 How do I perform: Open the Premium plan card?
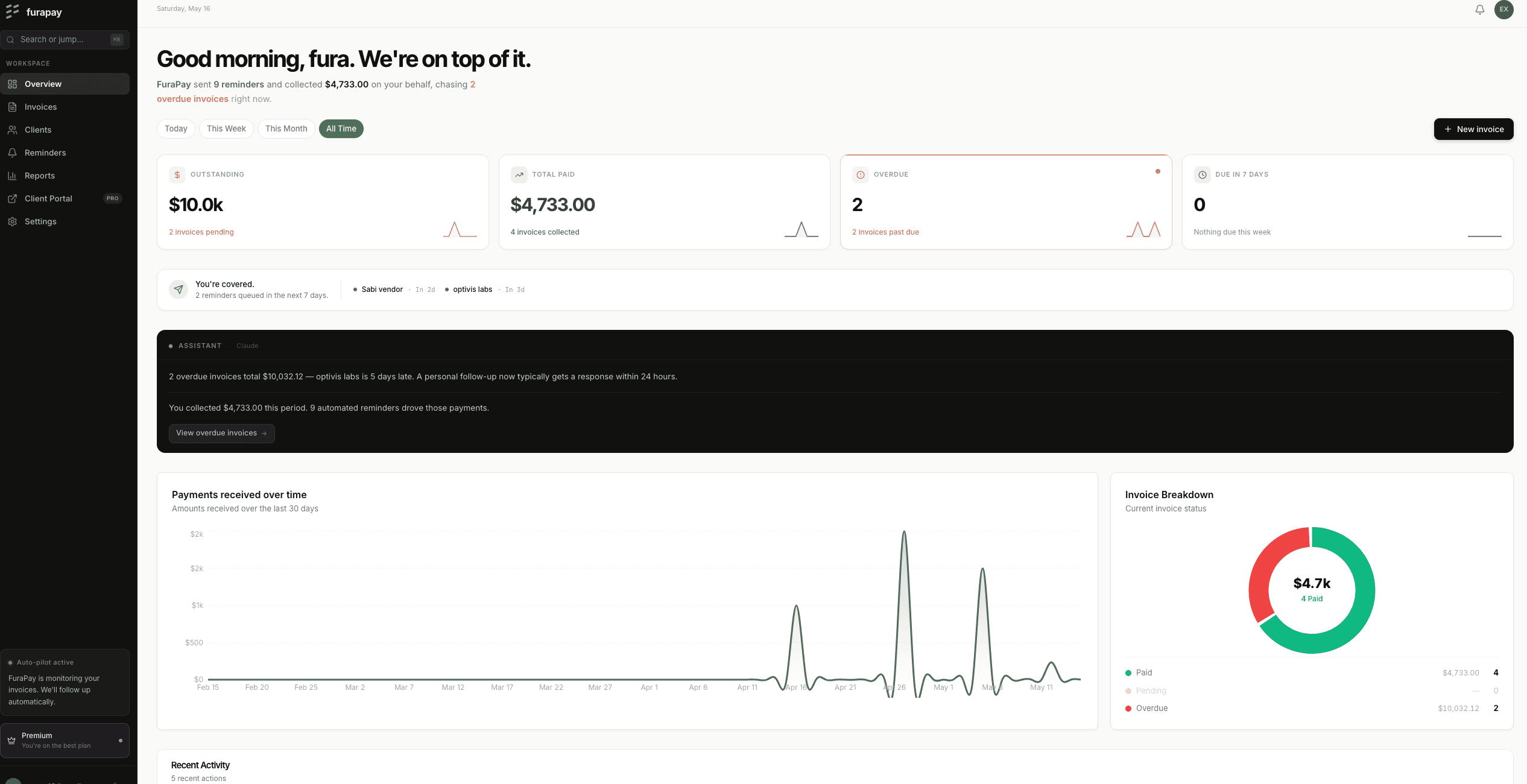pos(65,741)
